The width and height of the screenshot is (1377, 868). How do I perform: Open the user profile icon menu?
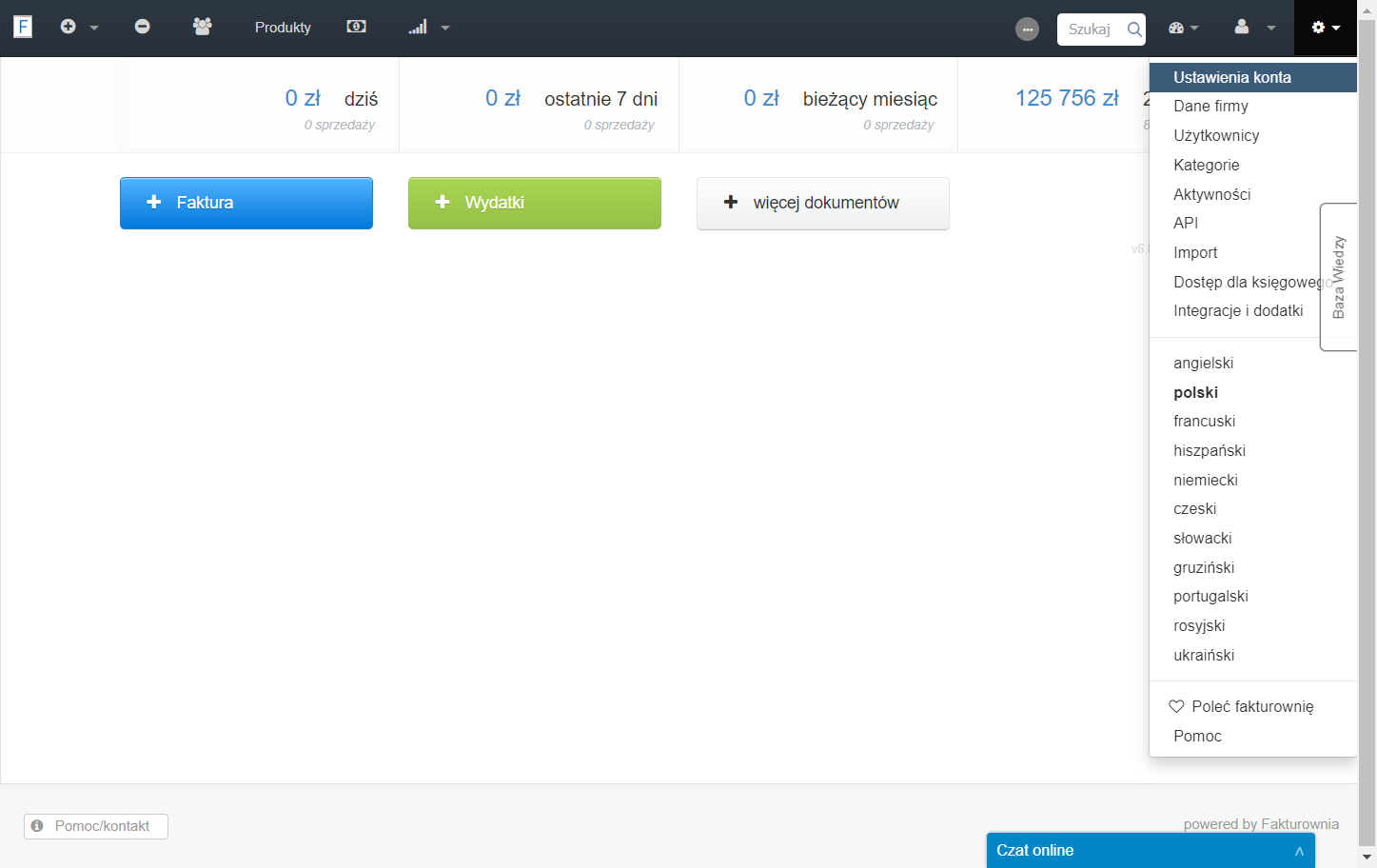coord(1242,27)
